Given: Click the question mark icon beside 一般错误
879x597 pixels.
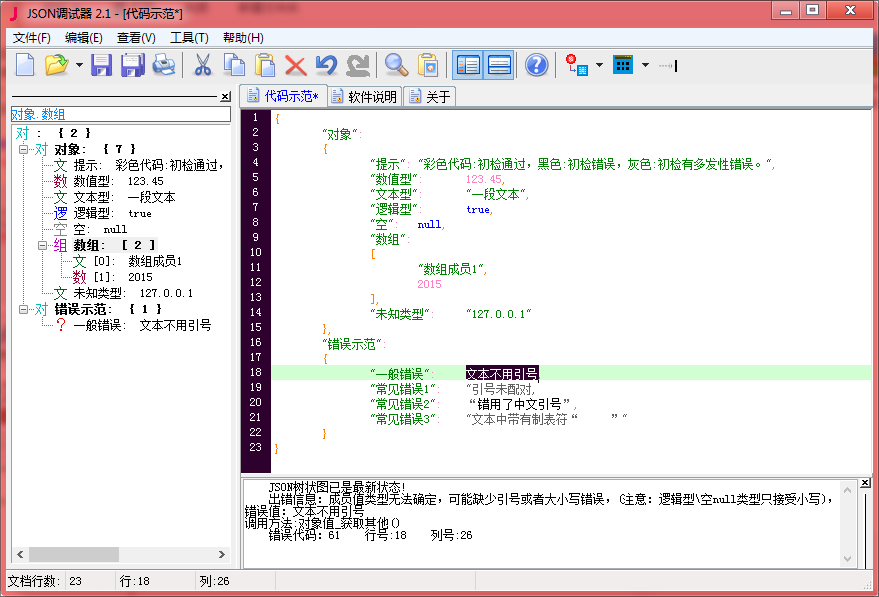Looking at the screenshot, I should click(x=61, y=325).
